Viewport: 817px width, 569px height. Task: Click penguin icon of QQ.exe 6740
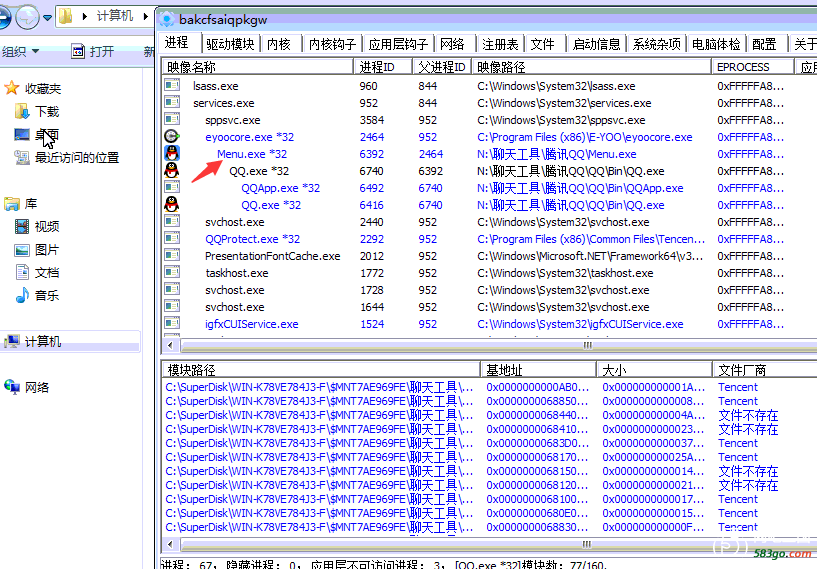[172, 170]
